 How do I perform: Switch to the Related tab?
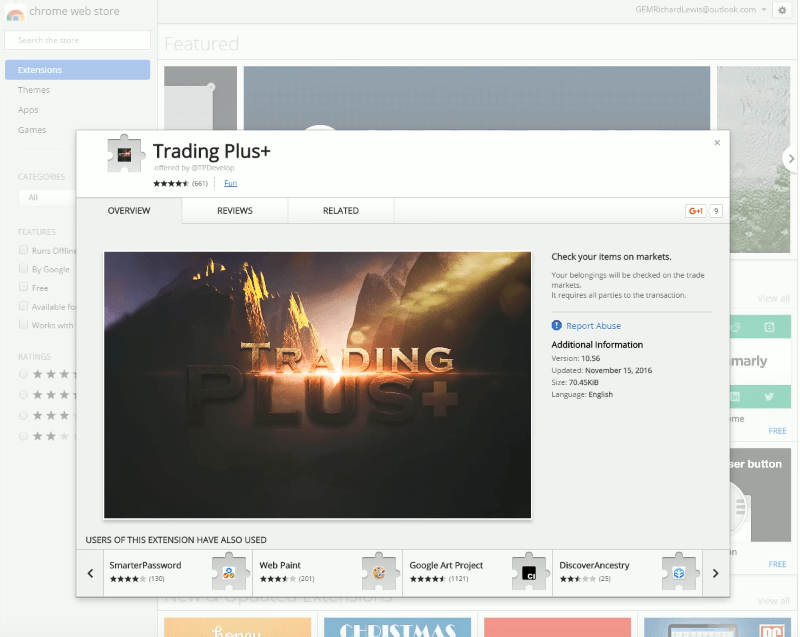(x=341, y=211)
